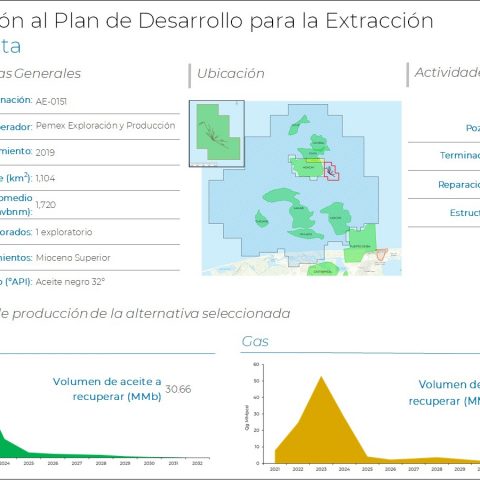Click the Plan de Desarrollo title text
This screenshot has height=480, width=480.
click(148, 21)
